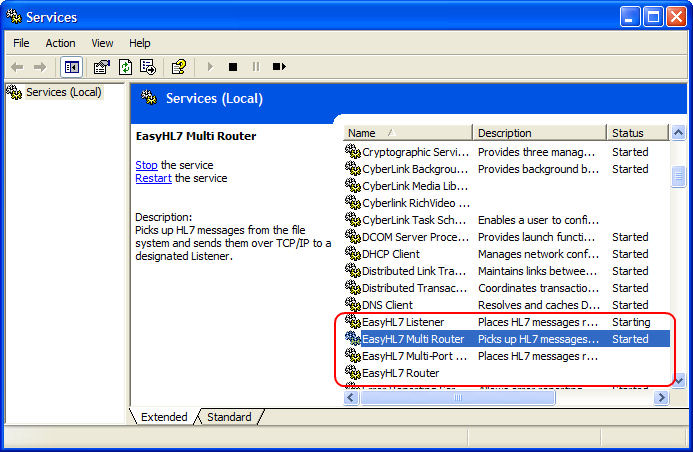Screen dimensions: 693x452
Task: Click 'Coordinates transactio...' description cell
Action: coord(538,288)
